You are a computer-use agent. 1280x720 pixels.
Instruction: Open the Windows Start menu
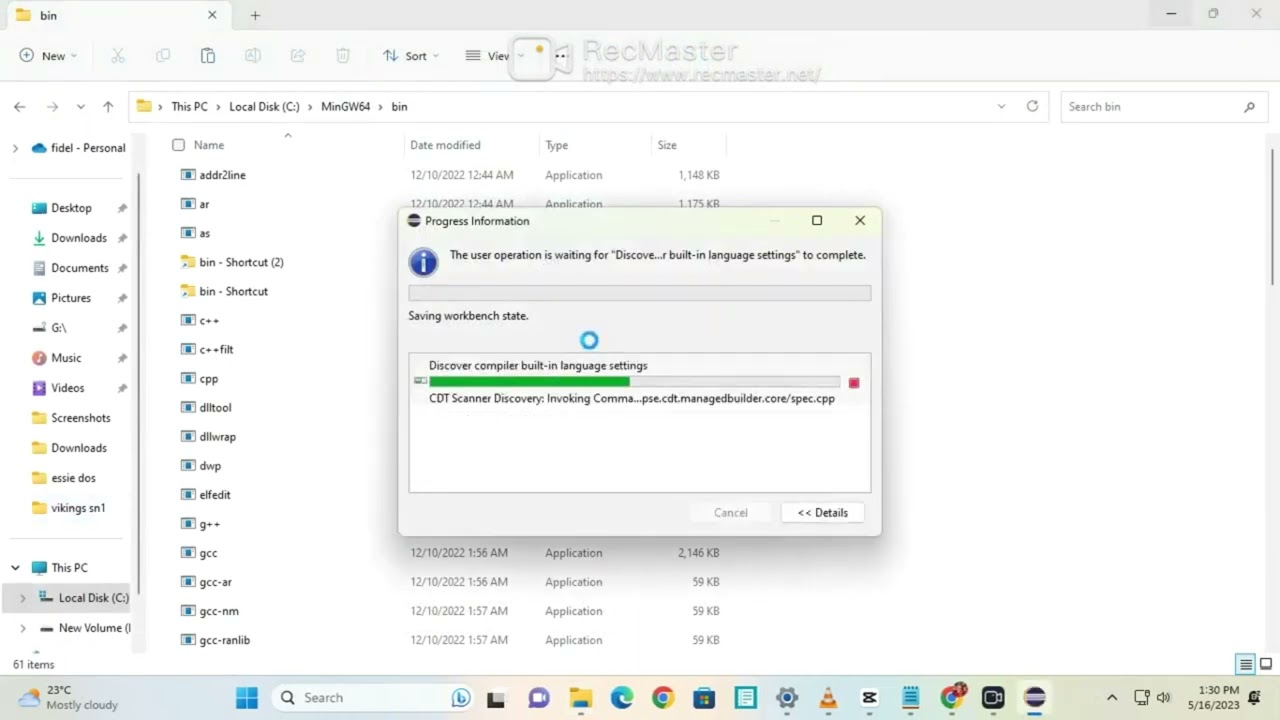(x=246, y=698)
